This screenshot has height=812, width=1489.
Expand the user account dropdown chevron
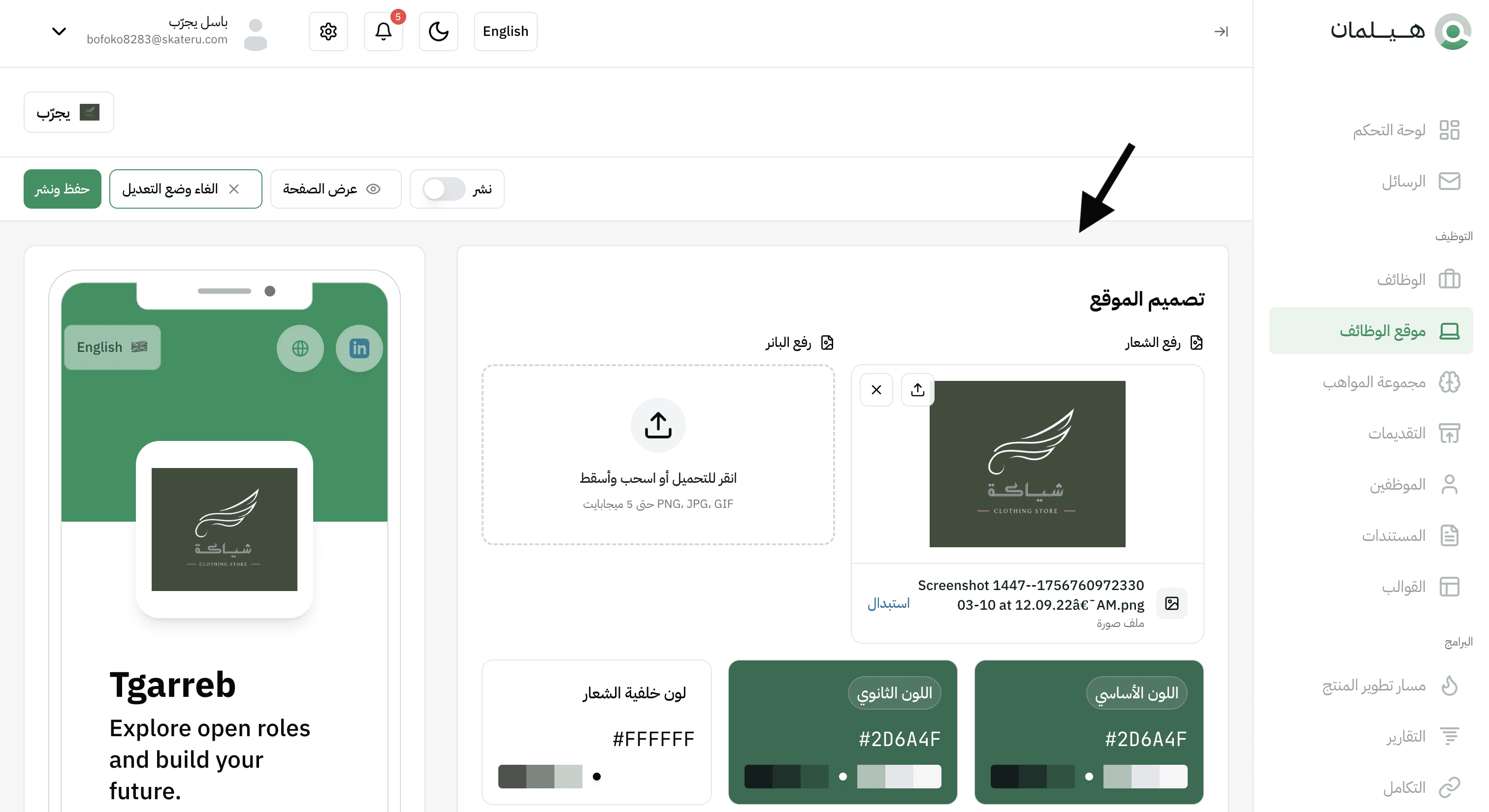click(x=59, y=31)
